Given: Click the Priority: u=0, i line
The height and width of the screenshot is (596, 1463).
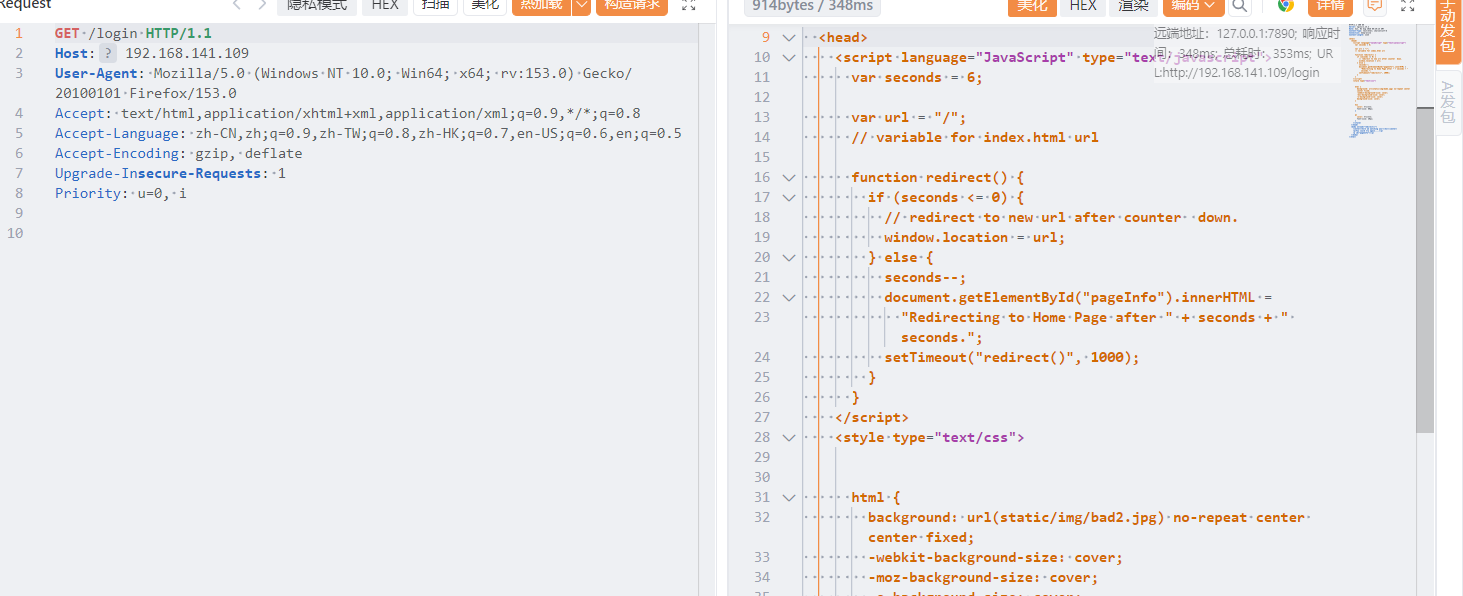Looking at the screenshot, I should coord(120,193).
